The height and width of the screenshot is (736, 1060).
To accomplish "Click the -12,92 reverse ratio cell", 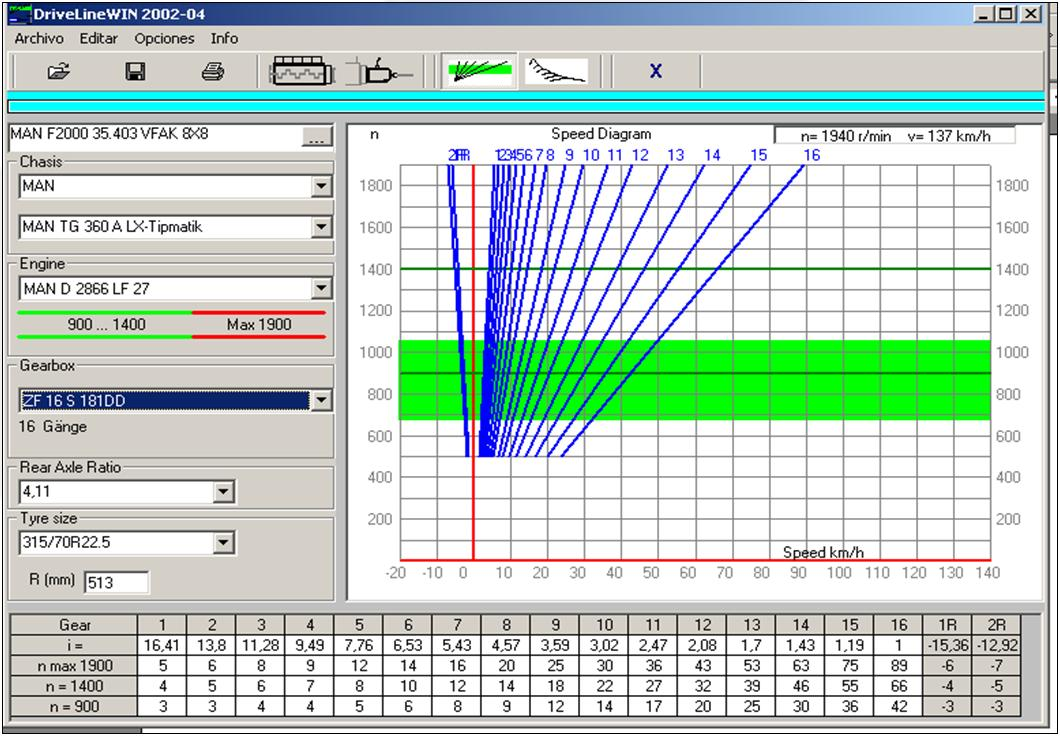I will (x=996, y=645).
